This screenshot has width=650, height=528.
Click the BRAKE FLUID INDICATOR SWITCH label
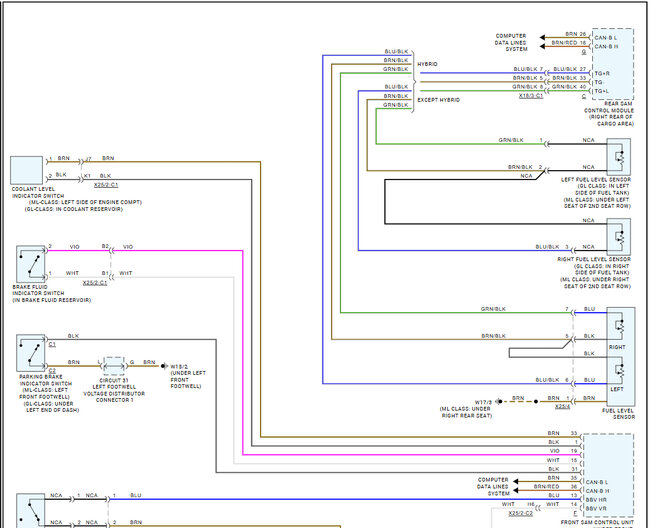pos(38,290)
